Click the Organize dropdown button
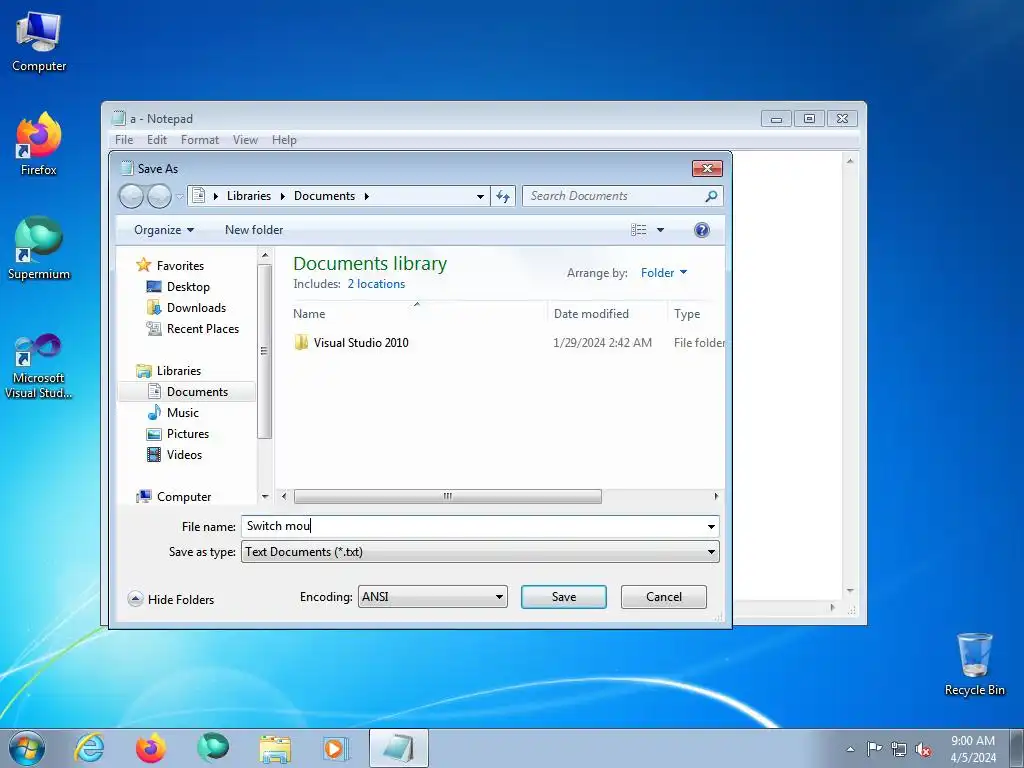The image size is (1024, 768). pyautogui.click(x=164, y=230)
